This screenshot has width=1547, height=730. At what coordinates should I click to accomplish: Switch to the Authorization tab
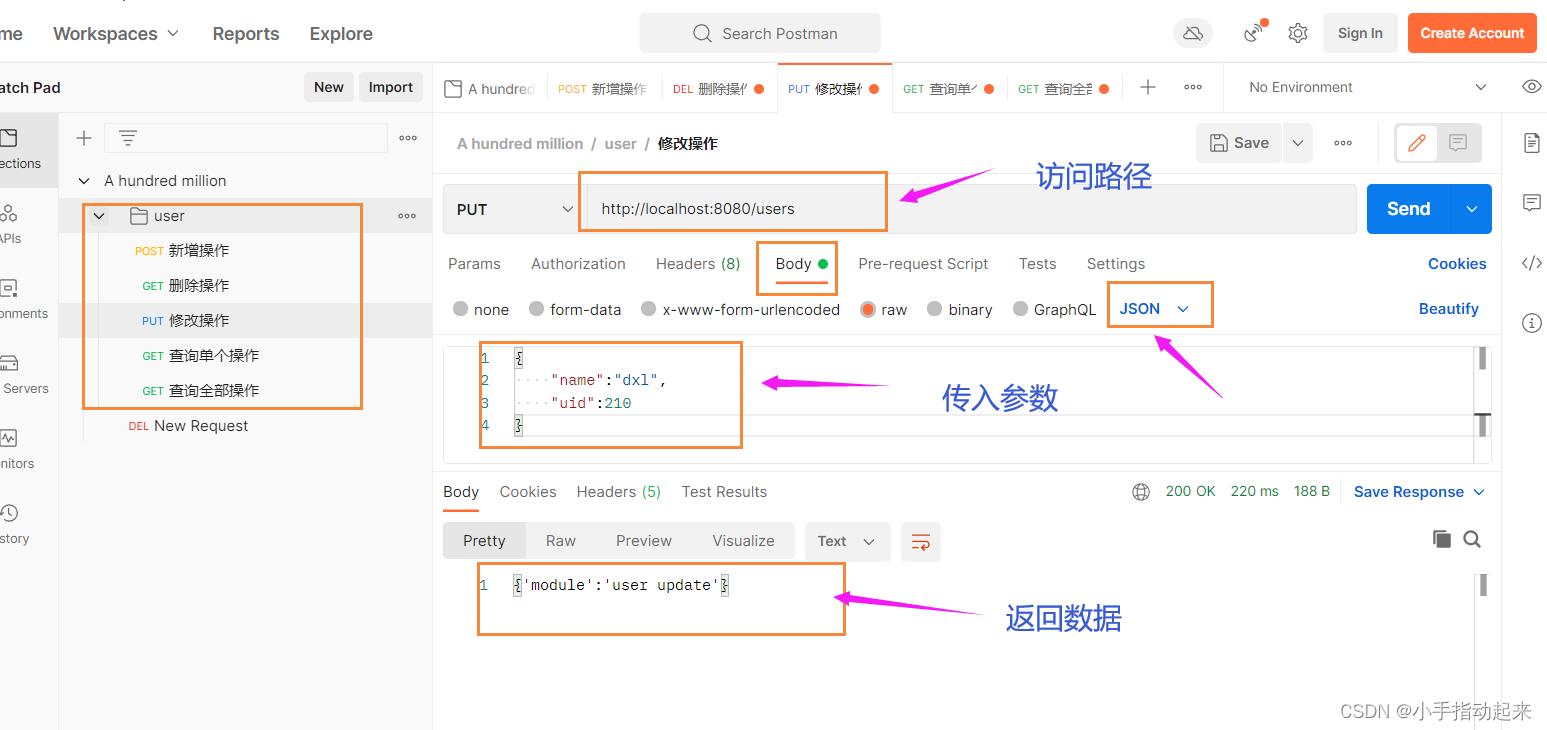(x=578, y=264)
